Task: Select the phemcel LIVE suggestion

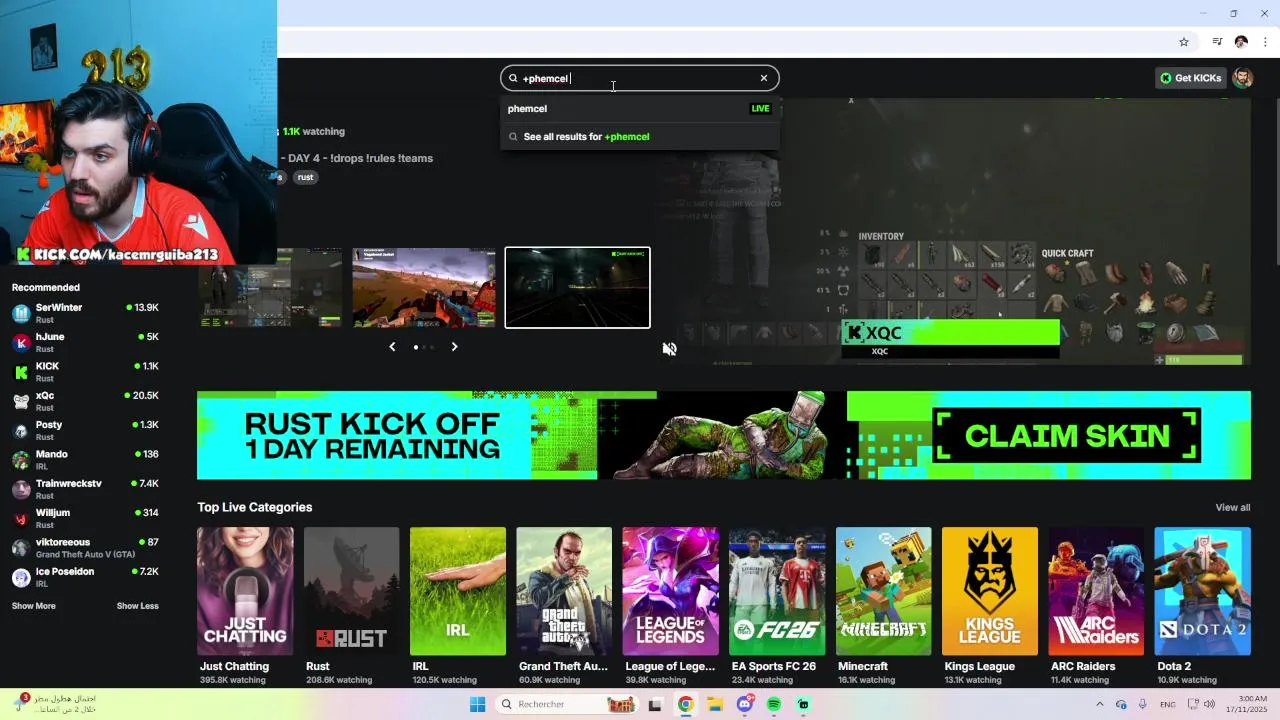Action: coord(639,108)
